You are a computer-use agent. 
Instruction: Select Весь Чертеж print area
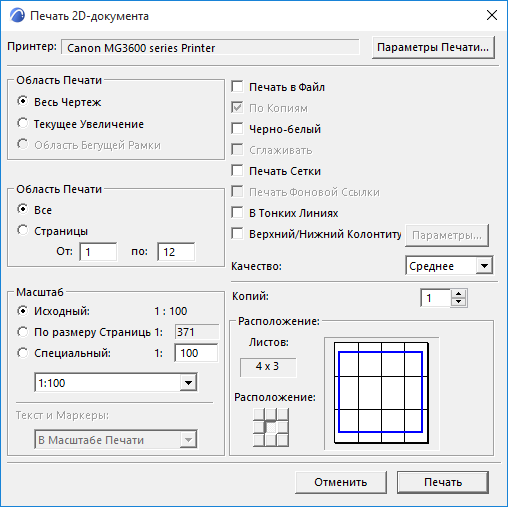pyautogui.click(x=22, y=101)
